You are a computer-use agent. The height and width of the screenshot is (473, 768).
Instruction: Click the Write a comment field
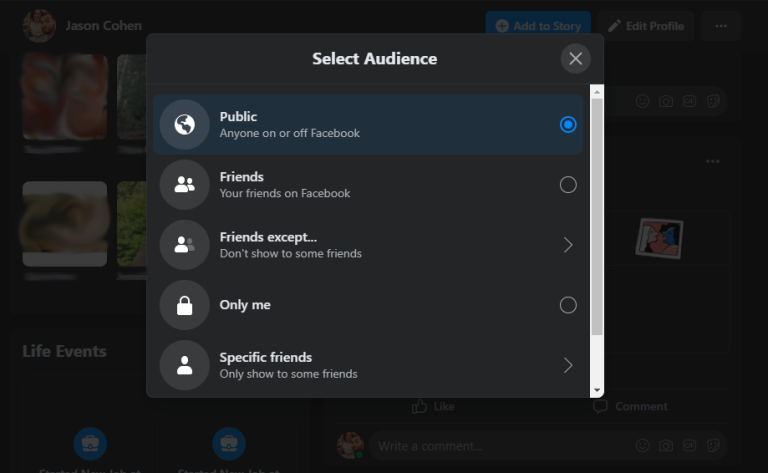[500, 445]
